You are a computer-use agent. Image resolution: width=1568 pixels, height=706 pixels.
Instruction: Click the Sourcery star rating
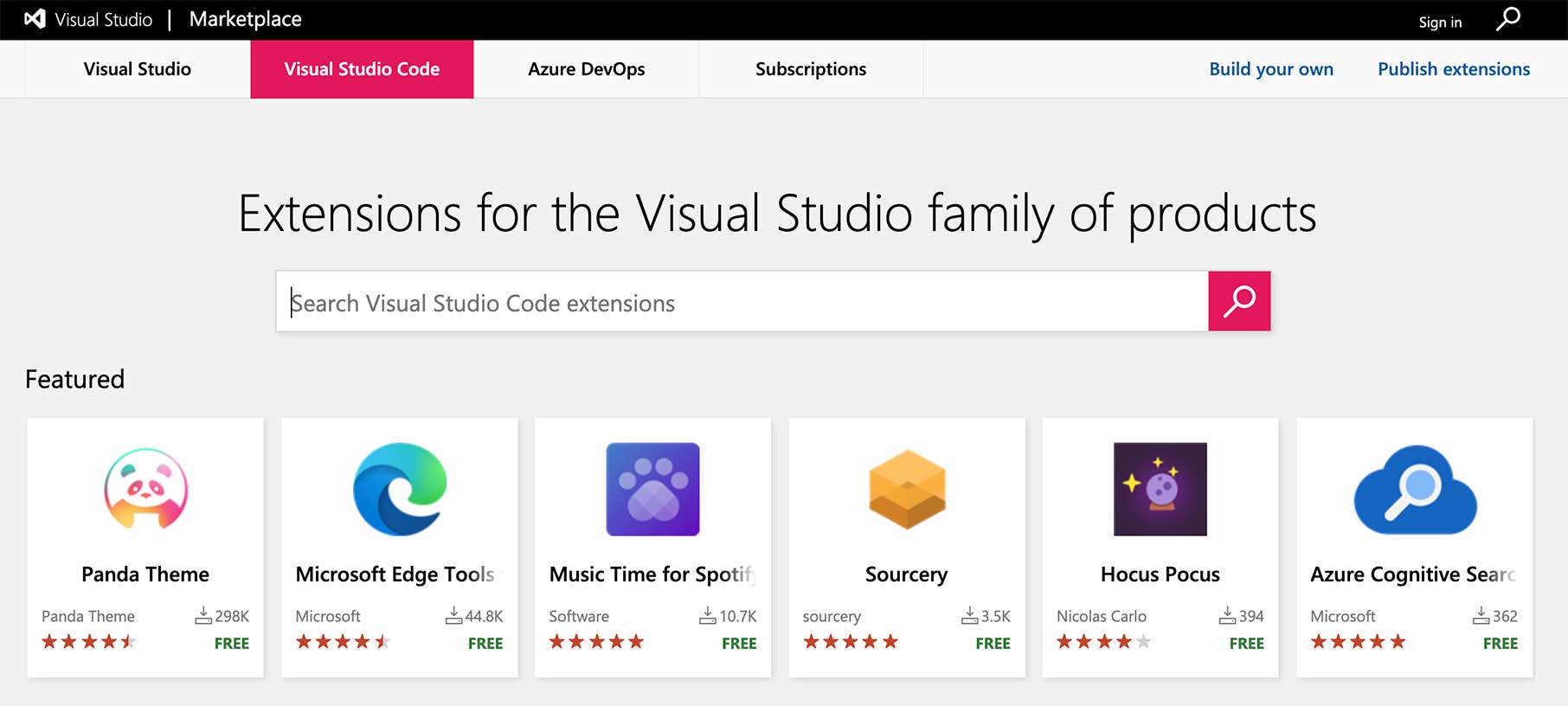click(851, 642)
